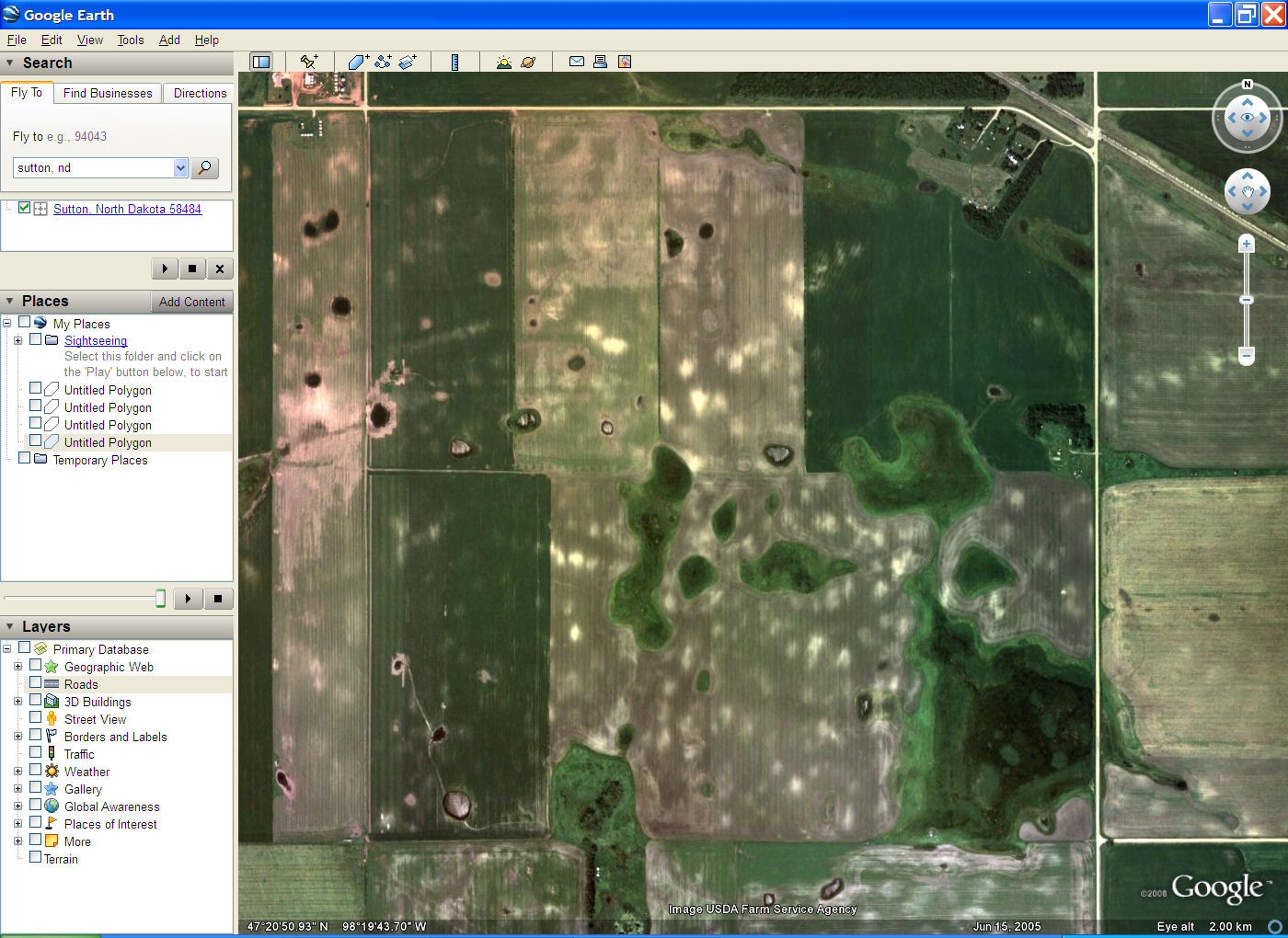The width and height of the screenshot is (1288, 938).
Task: Click the zoom slider handle
Action: (x=1247, y=300)
